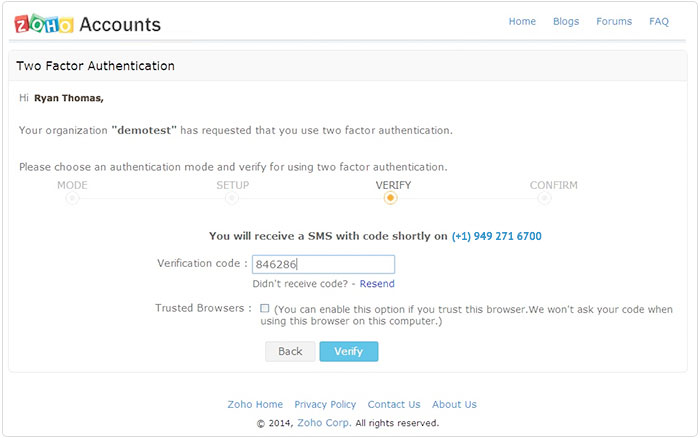Open the Home navigation link

pyautogui.click(x=522, y=21)
